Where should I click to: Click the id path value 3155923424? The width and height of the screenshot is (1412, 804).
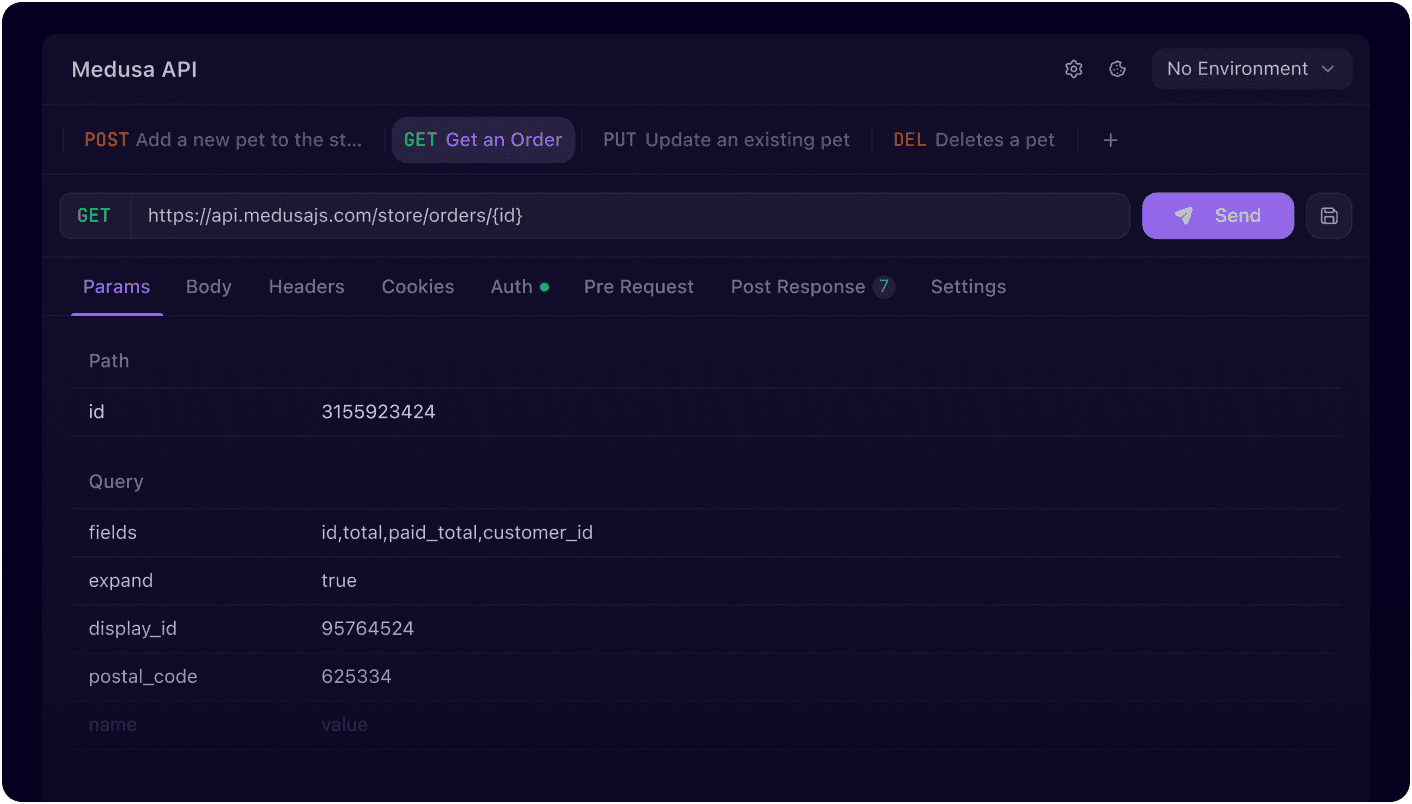point(378,412)
